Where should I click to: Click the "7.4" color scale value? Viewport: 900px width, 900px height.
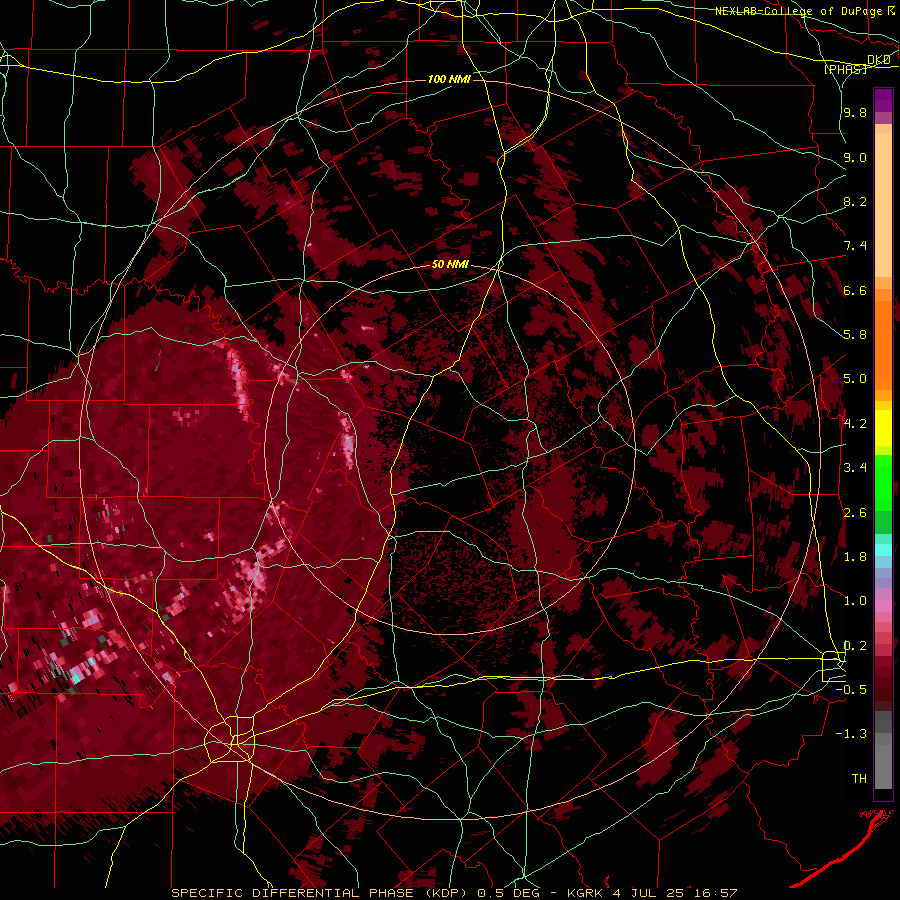[x=855, y=246]
